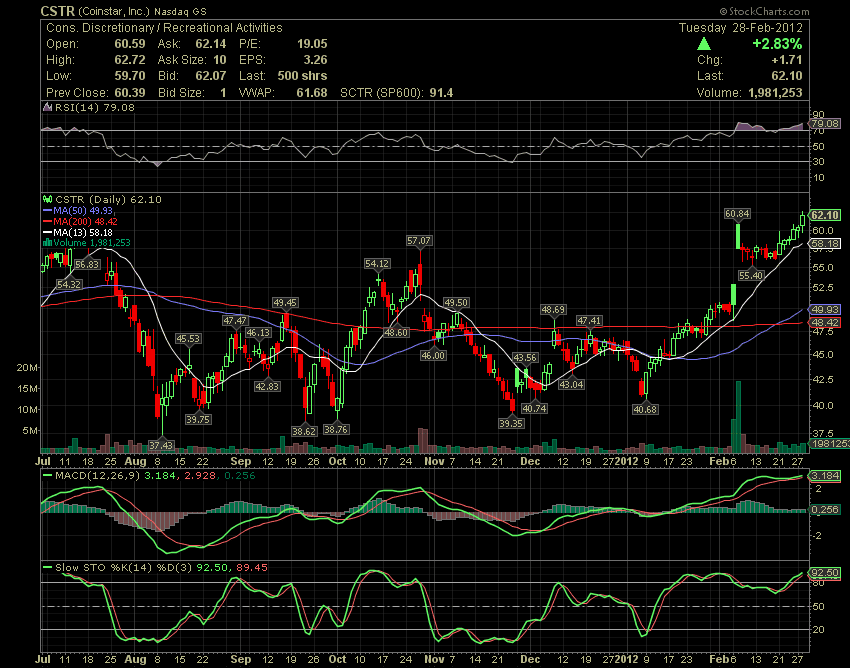Click the tall green volume spike bar in February
Image resolution: width=850 pixels, height=668 pixels.
(x=738, y=416)
